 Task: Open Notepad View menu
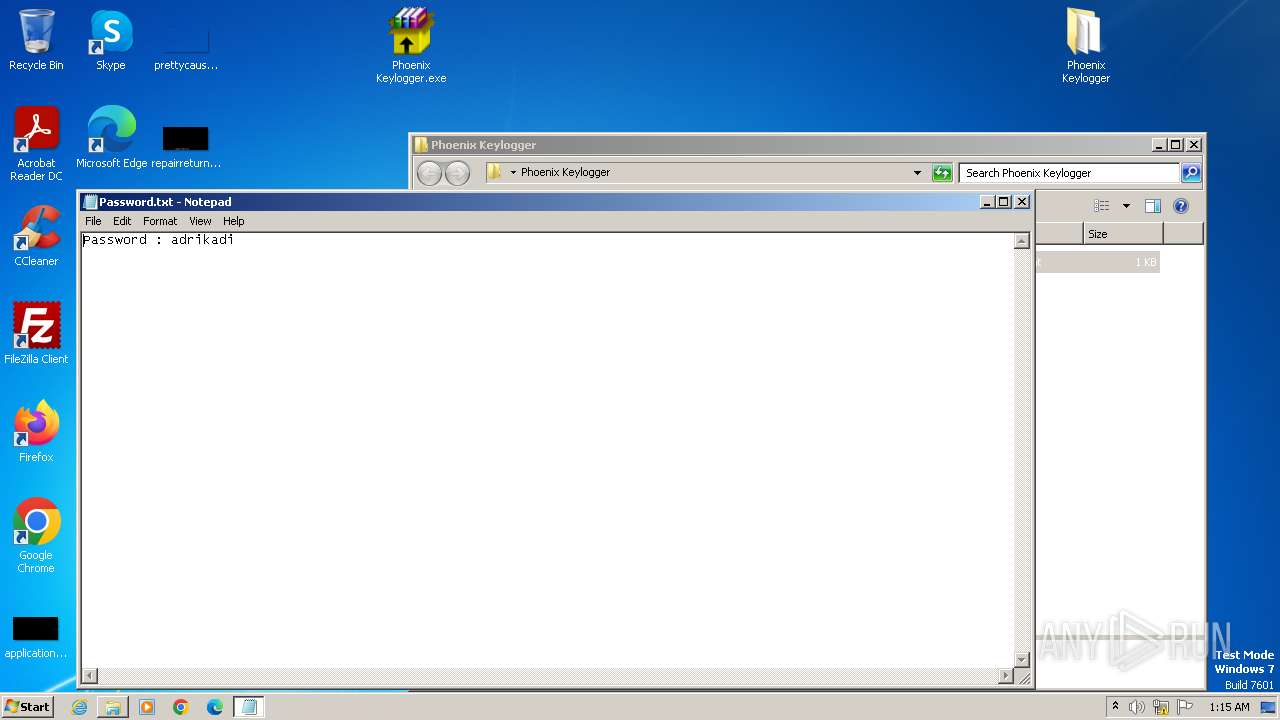coord(200,221)
